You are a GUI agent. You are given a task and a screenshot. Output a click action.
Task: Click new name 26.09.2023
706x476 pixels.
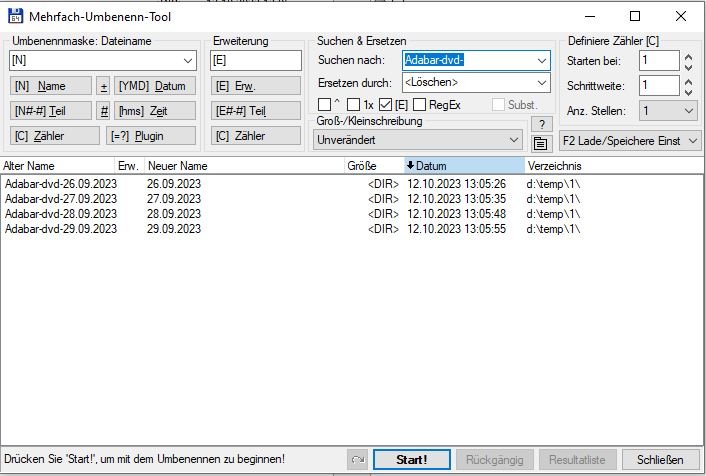pyautogui.click(x=174, y=184)
